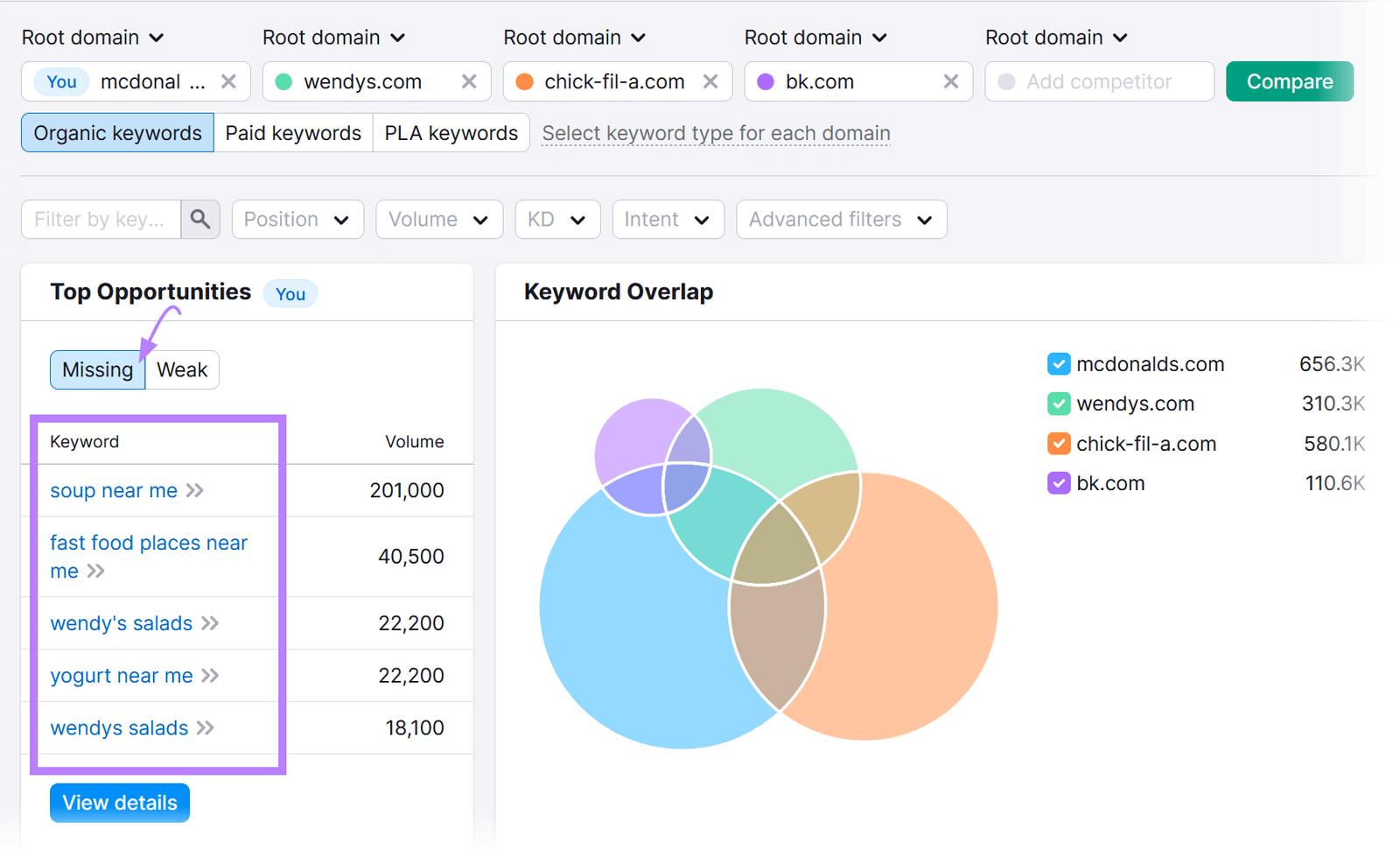Open the wendy's salads keyword link

121,623
